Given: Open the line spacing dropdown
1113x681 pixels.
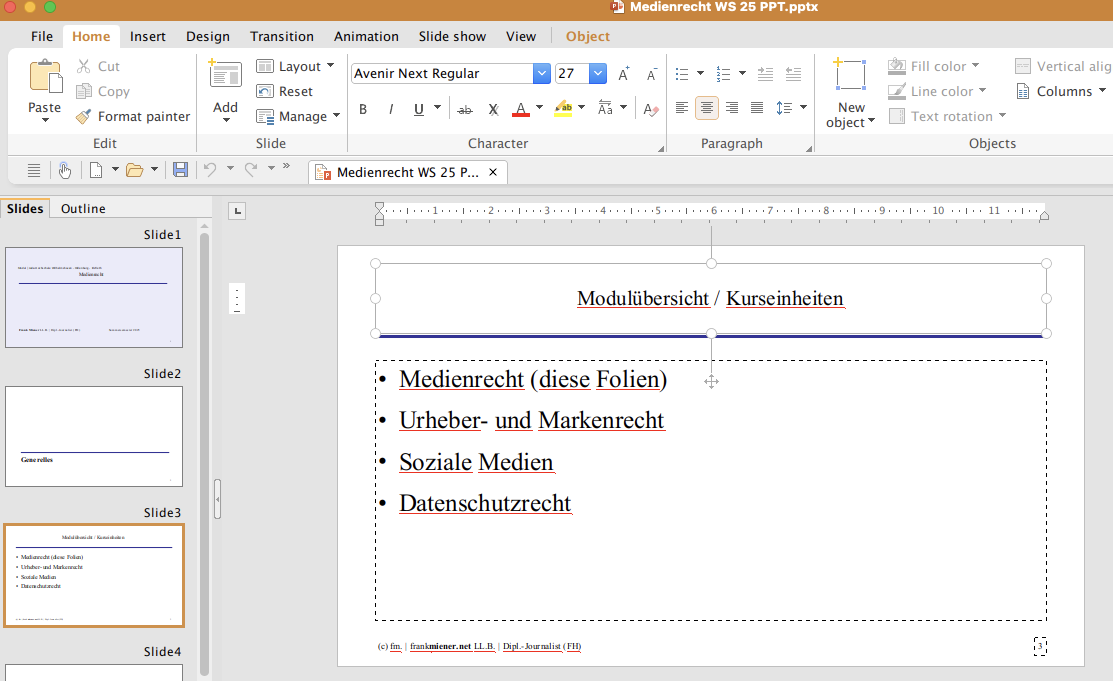Looking at the screenshot, I should [804, 107].
